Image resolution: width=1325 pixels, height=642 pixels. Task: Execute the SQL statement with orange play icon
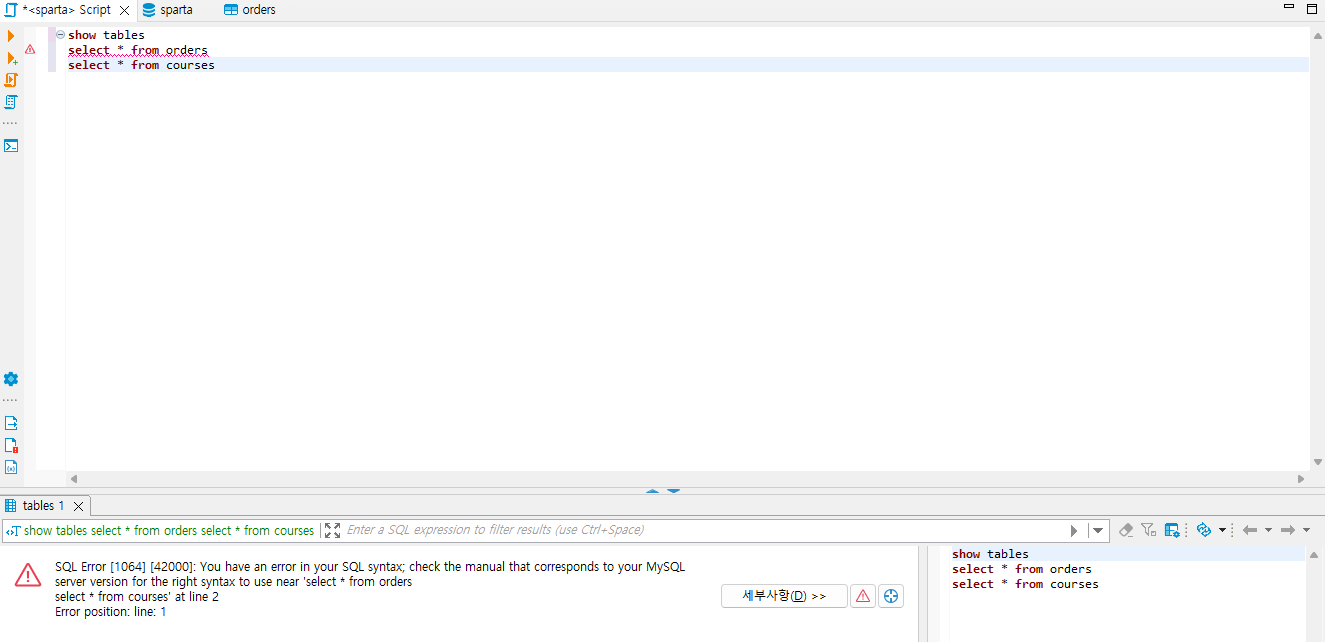[x=11, y=36]
